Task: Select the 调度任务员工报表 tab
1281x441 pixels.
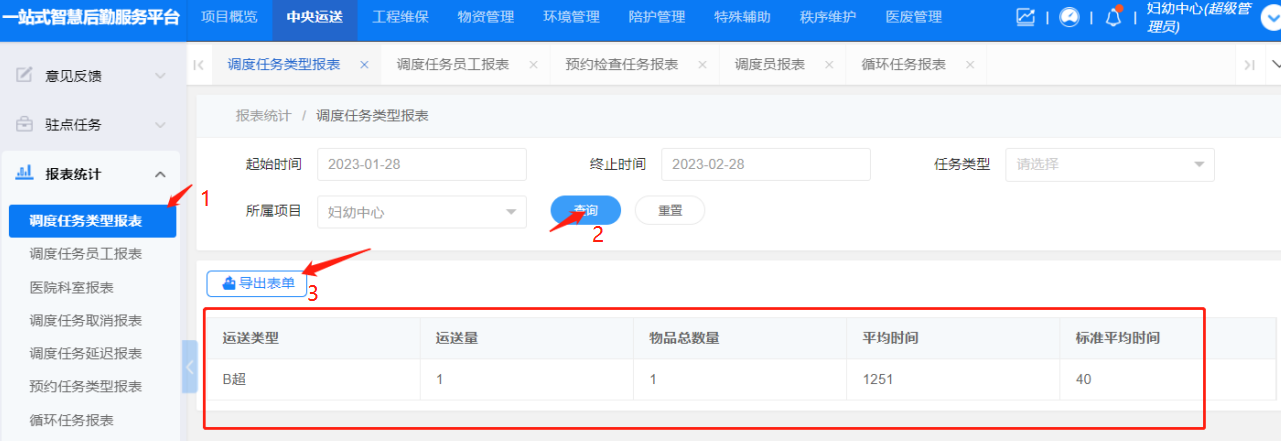Action: pyautogui.click(x=453, y=64)
